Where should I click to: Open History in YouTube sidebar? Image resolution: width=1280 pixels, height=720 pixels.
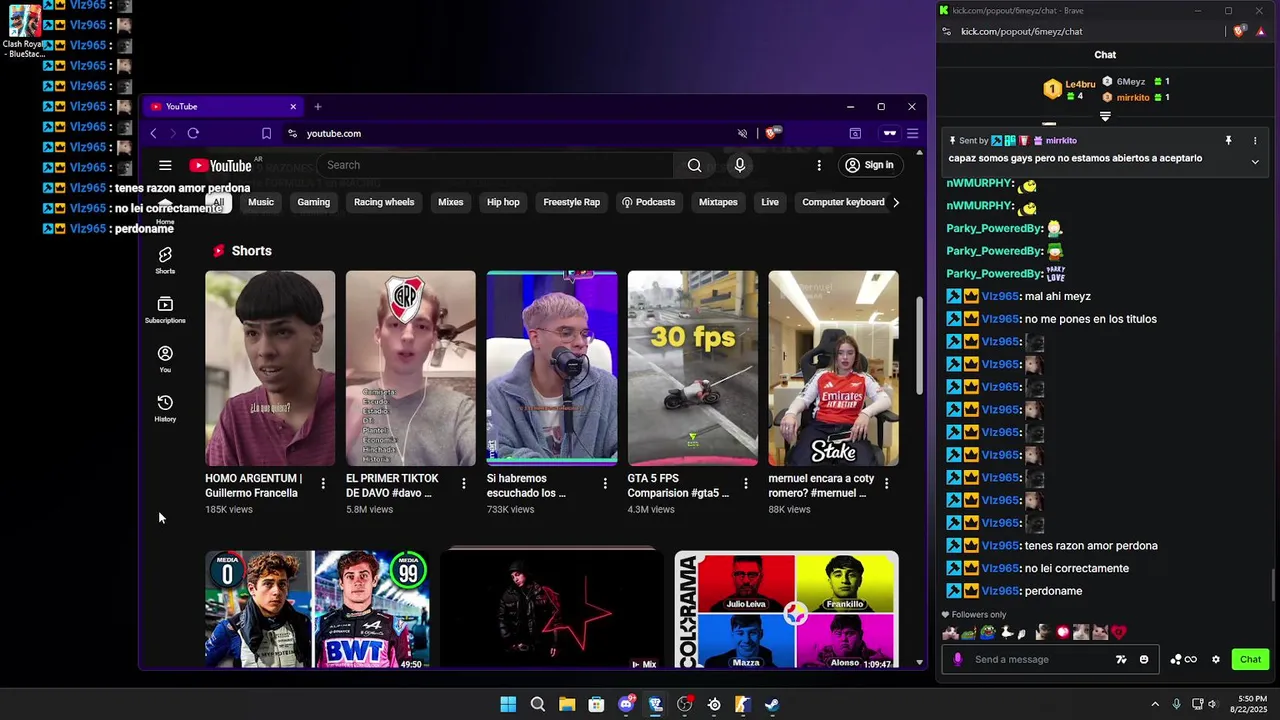[165, 408]
